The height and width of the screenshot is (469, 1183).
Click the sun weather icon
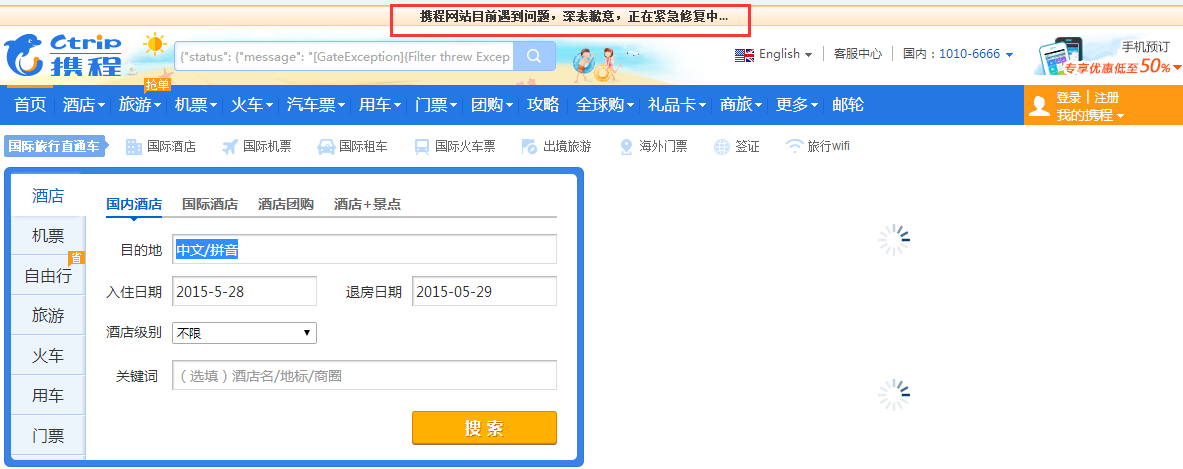(x=155, y=44)
